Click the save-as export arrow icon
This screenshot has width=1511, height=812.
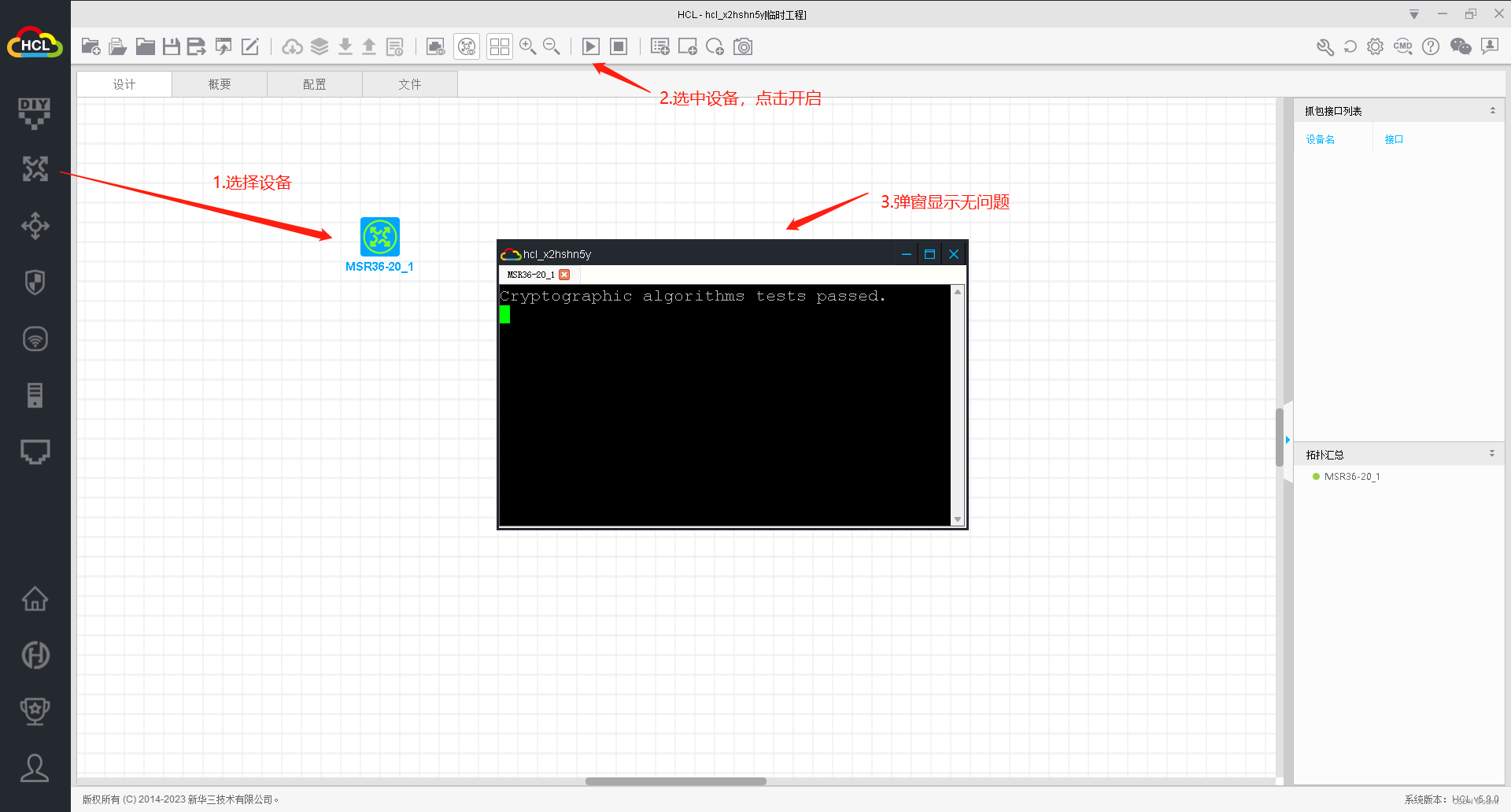pyautogui.click(x=197, y=47)
